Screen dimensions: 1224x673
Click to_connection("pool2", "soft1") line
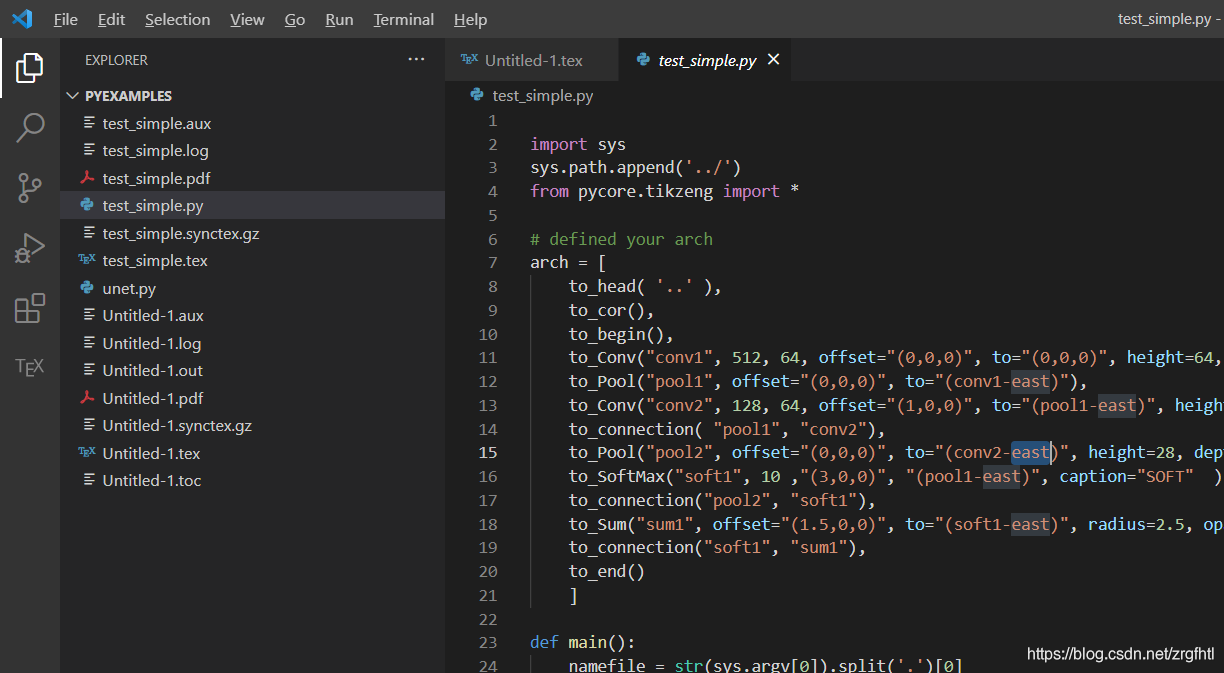[x=722, y=500]
